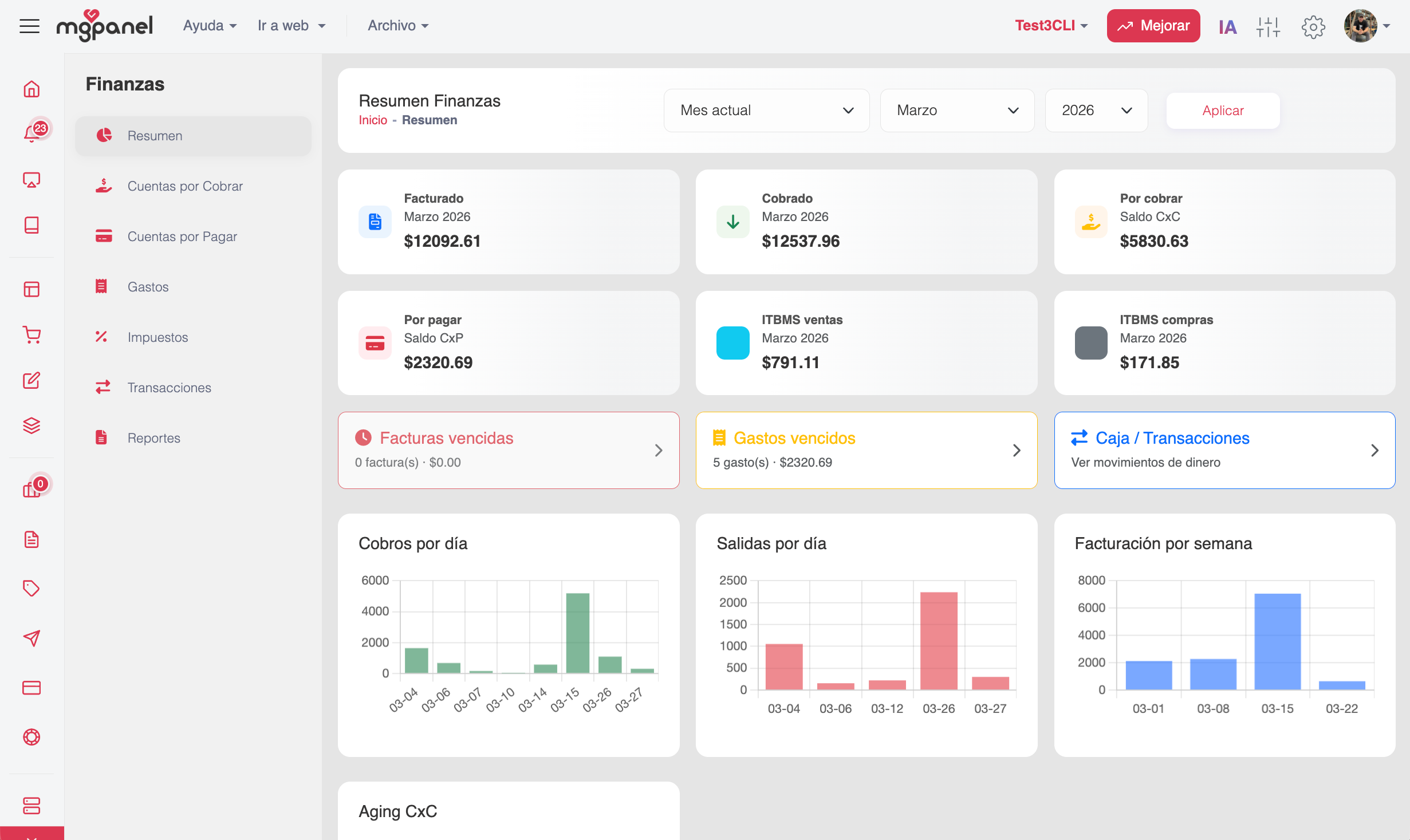Viewport: 1410px width, 840px height.
Task: Open the Ayuda menu
Action: pos(210,26)
